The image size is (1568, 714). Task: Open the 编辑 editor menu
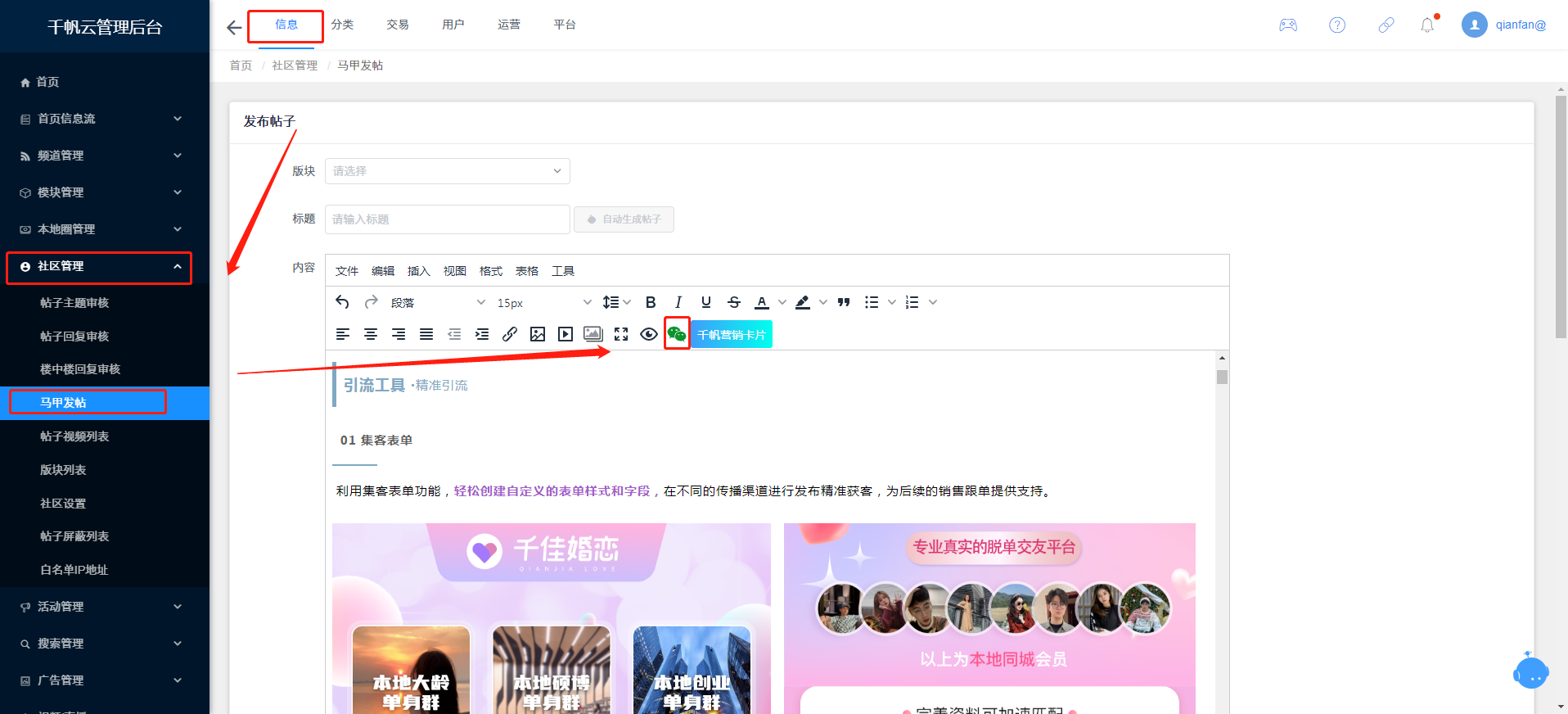click(x=383, y=271)
